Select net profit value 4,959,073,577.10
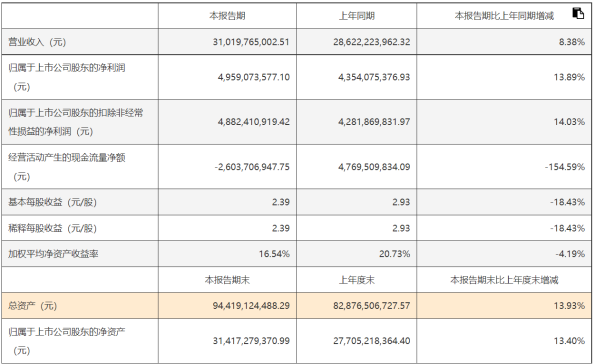This screenshot has width=595, height=364. tap(253, 77)
